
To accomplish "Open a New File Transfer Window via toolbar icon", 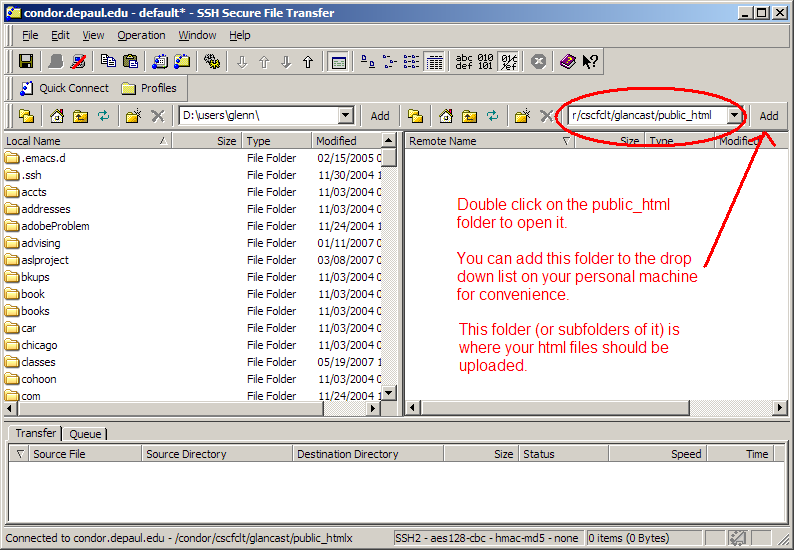I will tap(182, 62).
